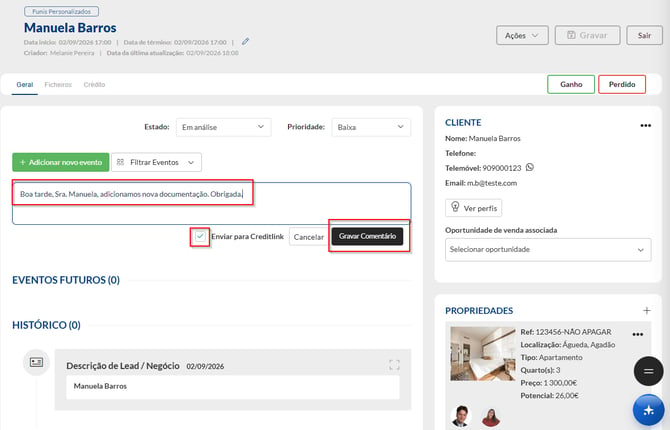Switch to the Crédito tab

point(94,85)
